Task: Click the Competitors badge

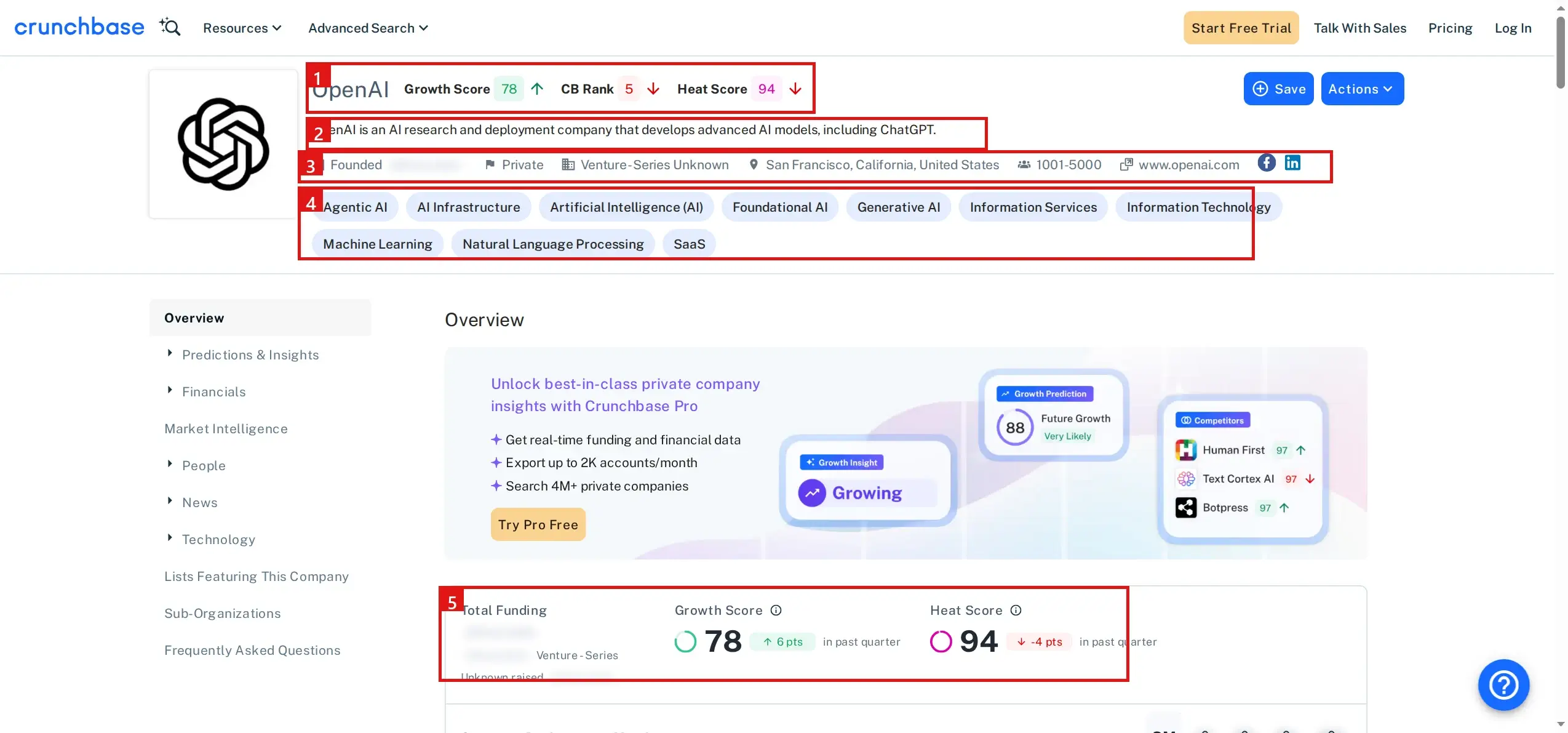Action: (x=1212, y=420)
